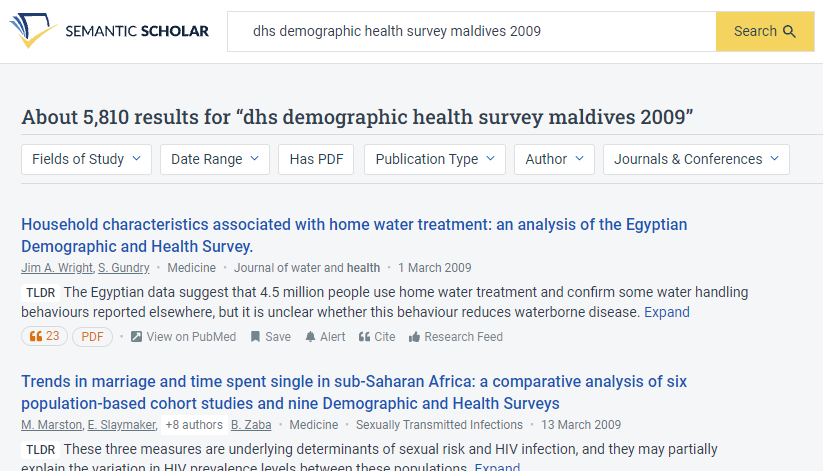
Task: Click the Semantic Scholar logo icon
Action: click(31, 30)
